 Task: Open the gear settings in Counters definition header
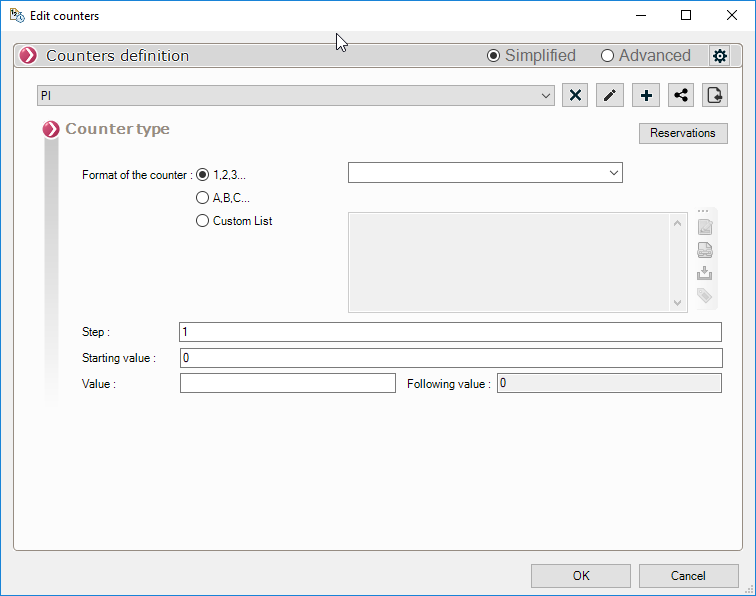pos(719,56)
